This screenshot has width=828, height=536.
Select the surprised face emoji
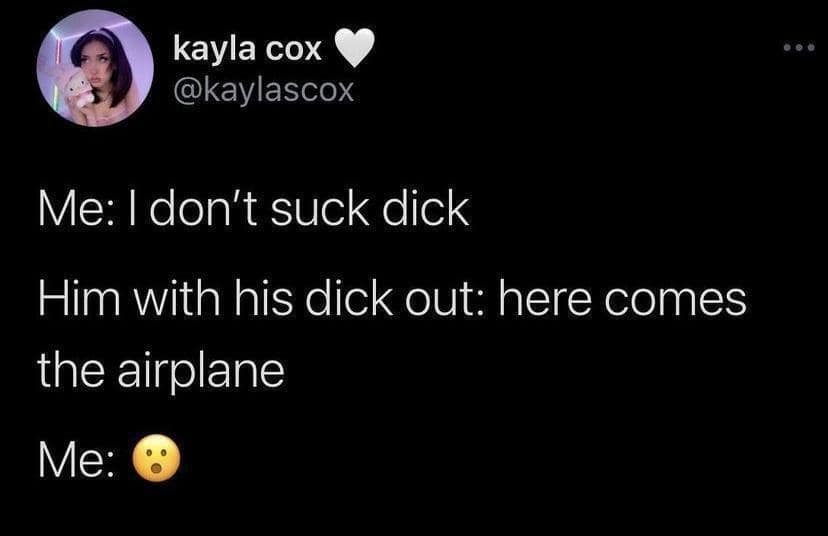click(156, 458)
